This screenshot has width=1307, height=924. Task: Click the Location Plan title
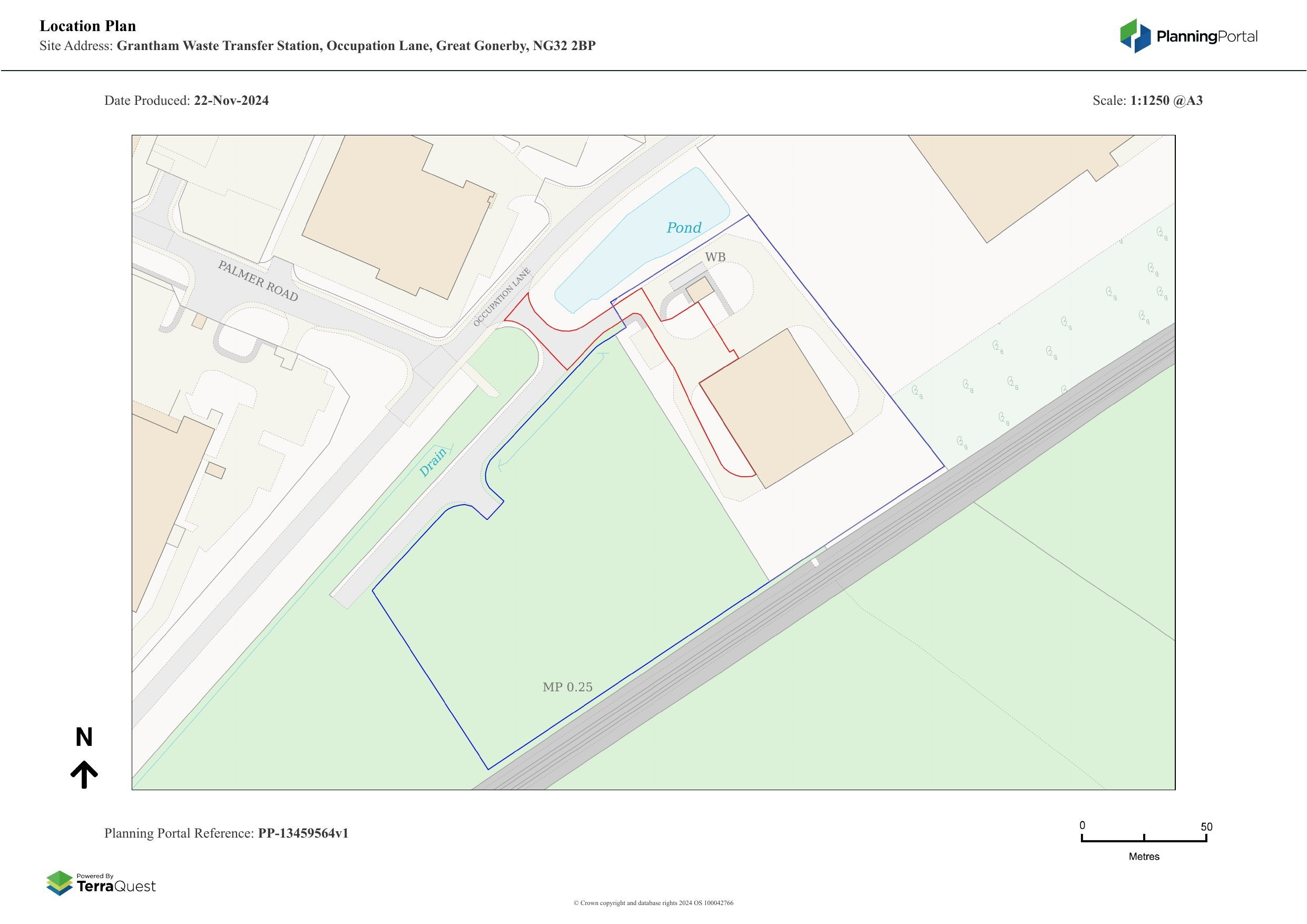click(87, 26)
